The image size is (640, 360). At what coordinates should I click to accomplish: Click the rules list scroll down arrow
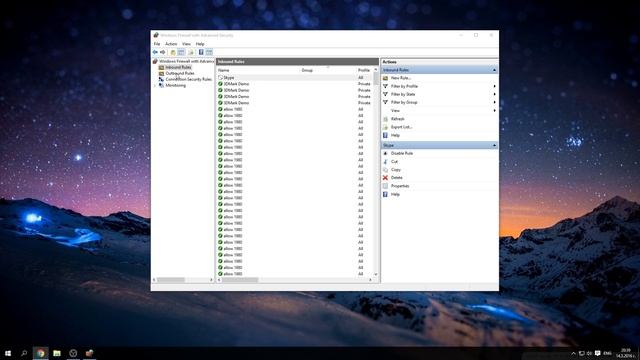(376, 275)
